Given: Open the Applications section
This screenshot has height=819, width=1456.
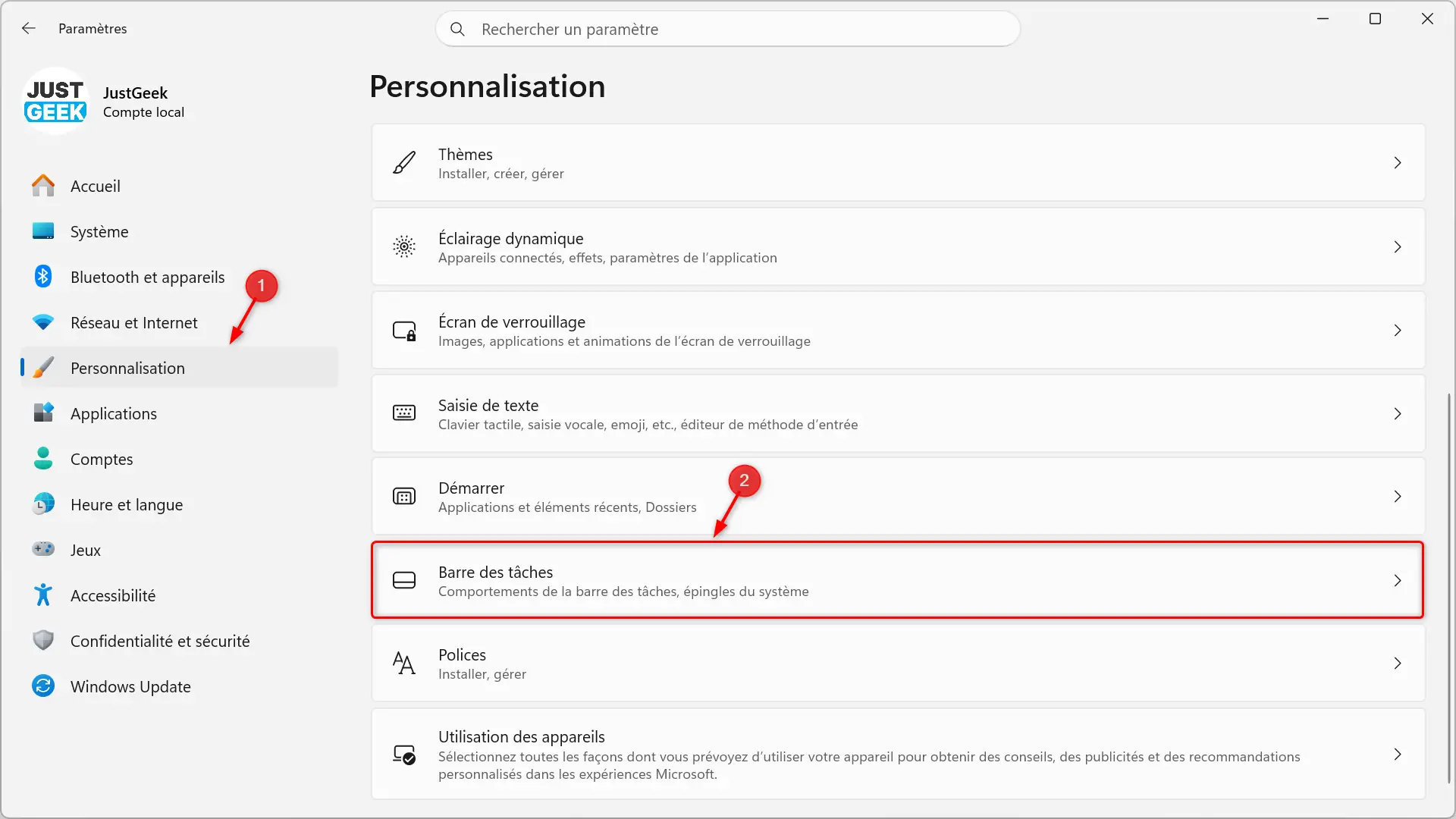Looking at the screenshot, I should [180, 413].
